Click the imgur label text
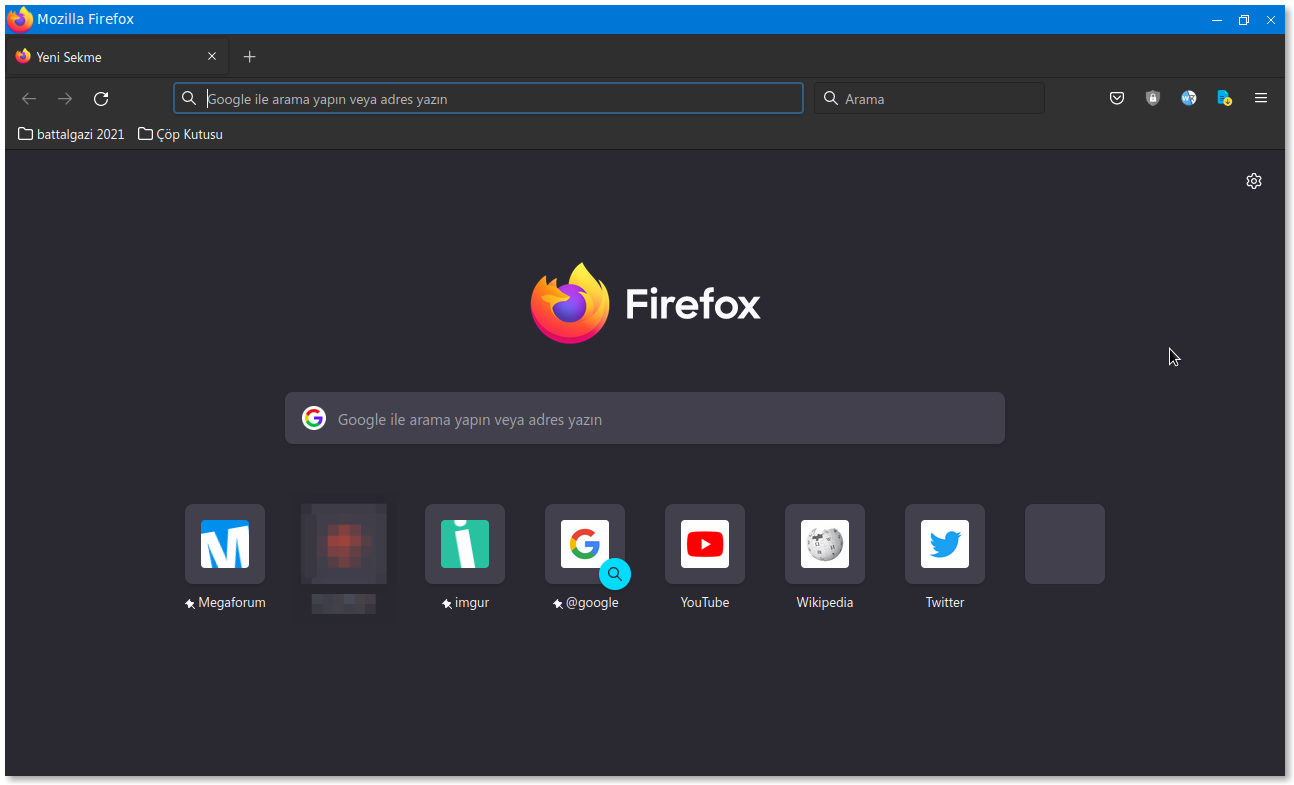 pyautogui.click(x=472, y=603)
